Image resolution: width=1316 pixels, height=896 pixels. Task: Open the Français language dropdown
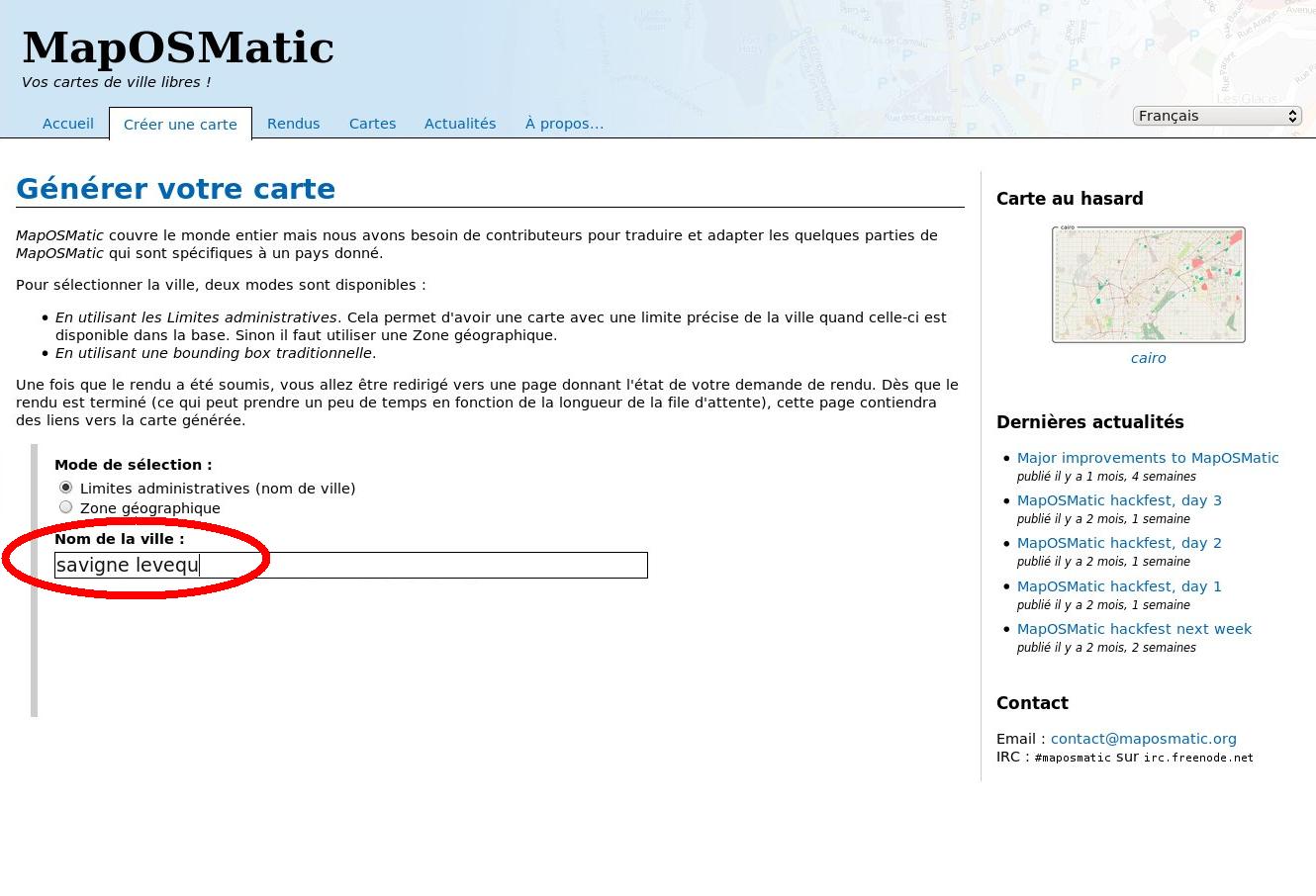pos(1216,116)
